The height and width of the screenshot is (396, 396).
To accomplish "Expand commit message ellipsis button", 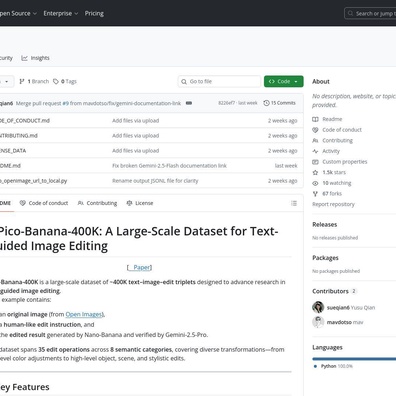I will pos(189,103).
